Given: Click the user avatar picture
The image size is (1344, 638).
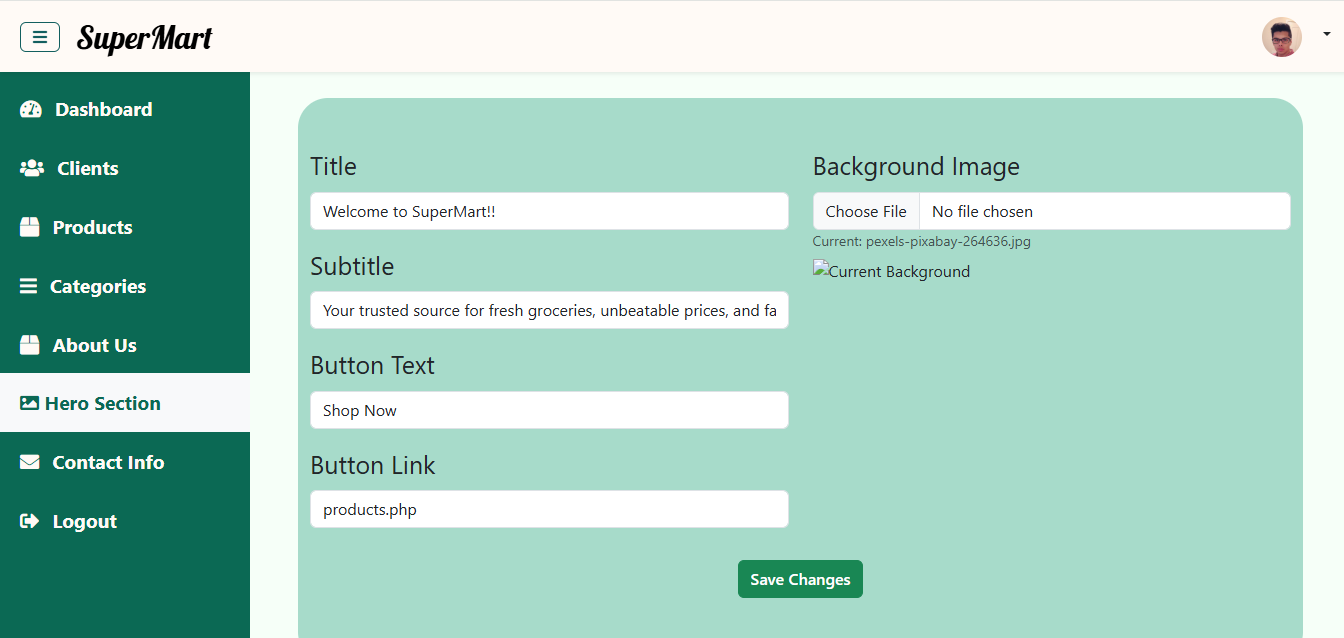Looking at the screenshot, I should click(x=1281, y=37).
